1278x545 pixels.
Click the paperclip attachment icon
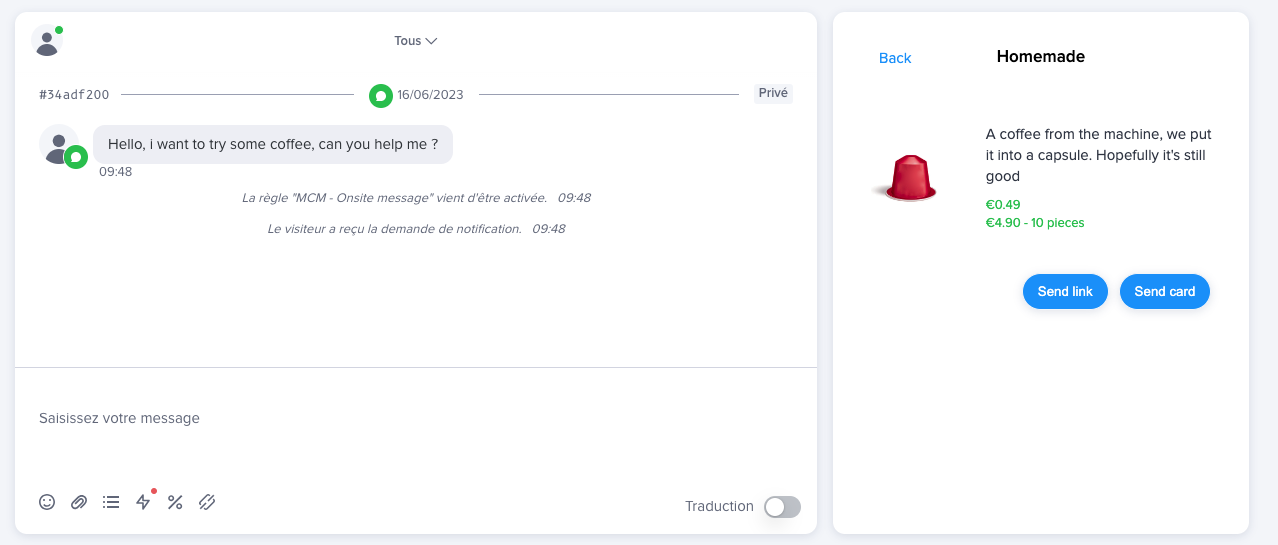79,502
